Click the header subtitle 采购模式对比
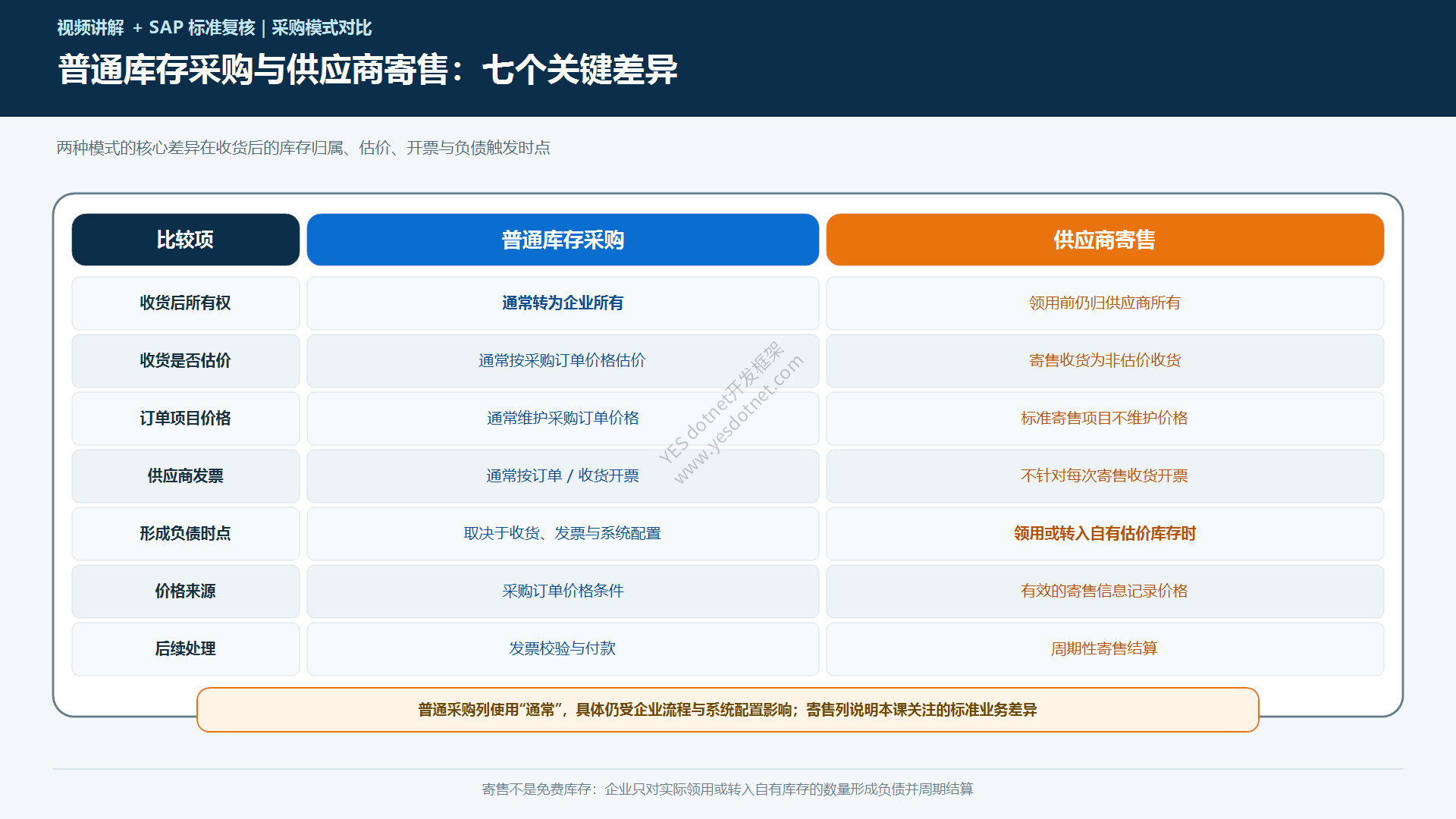Viewport: 1456px width, 819px height. [322, 28]
